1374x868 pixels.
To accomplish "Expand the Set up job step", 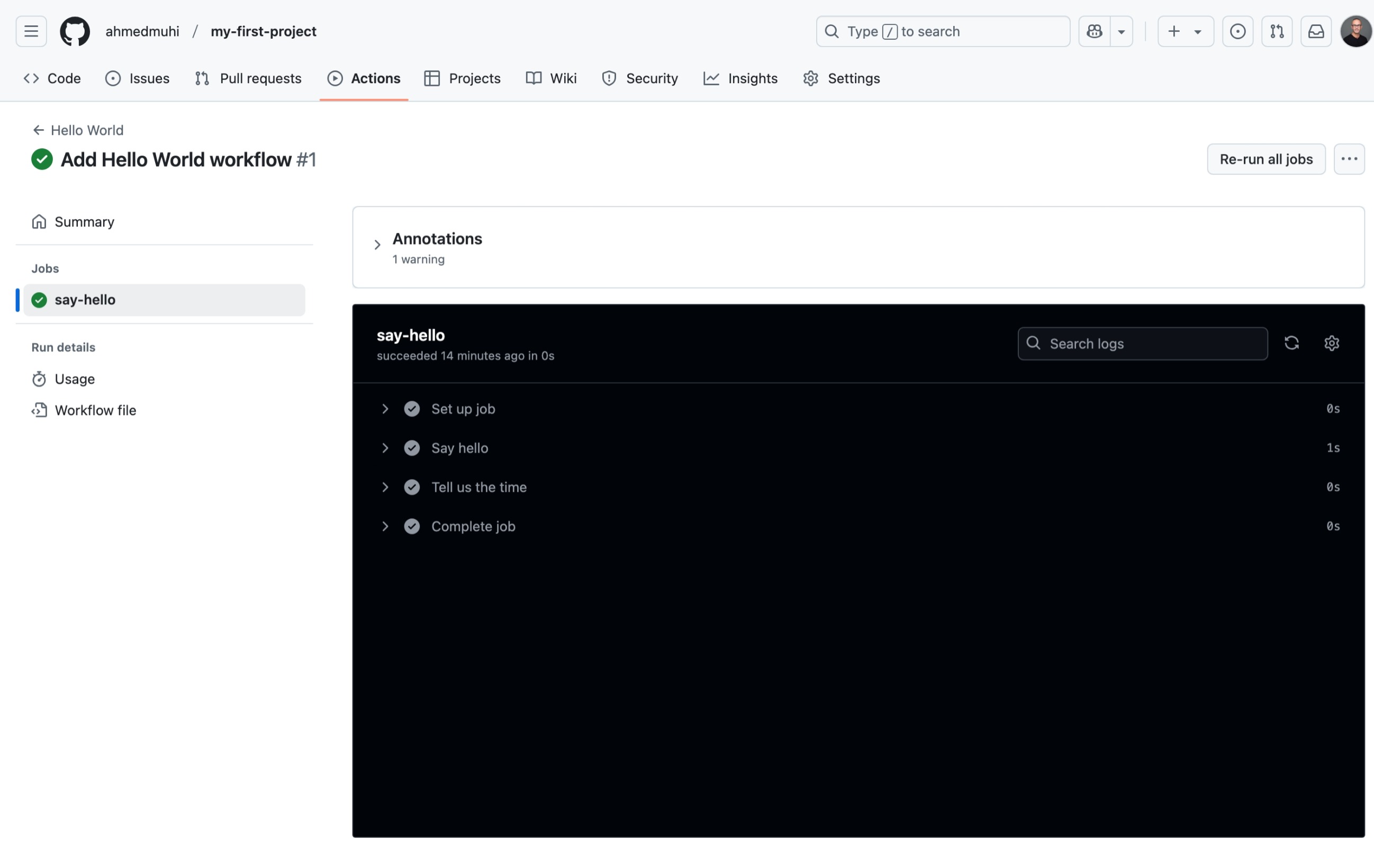I will (x=384, y=409).
